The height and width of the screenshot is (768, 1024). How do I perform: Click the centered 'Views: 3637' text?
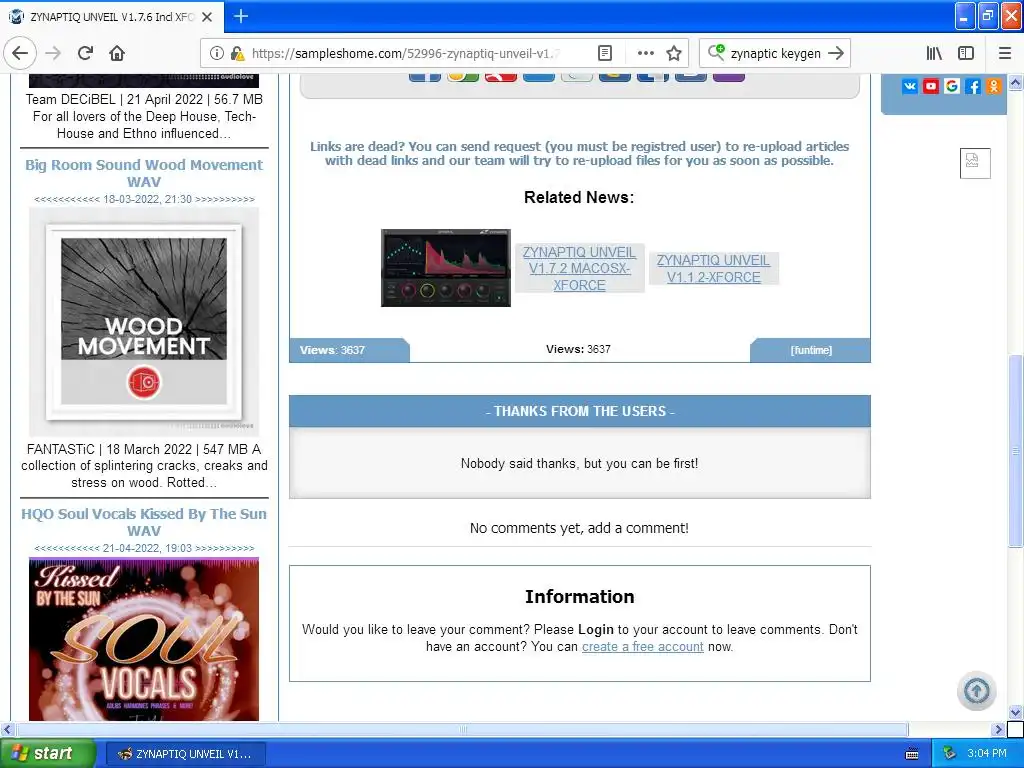578,349
